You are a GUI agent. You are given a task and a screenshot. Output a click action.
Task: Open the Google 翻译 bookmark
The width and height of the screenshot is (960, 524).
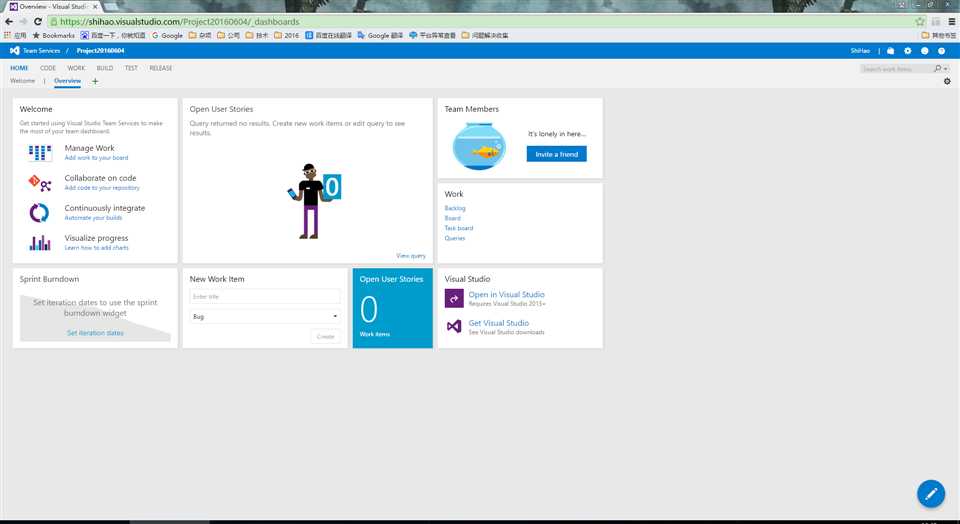pos(380,36)
